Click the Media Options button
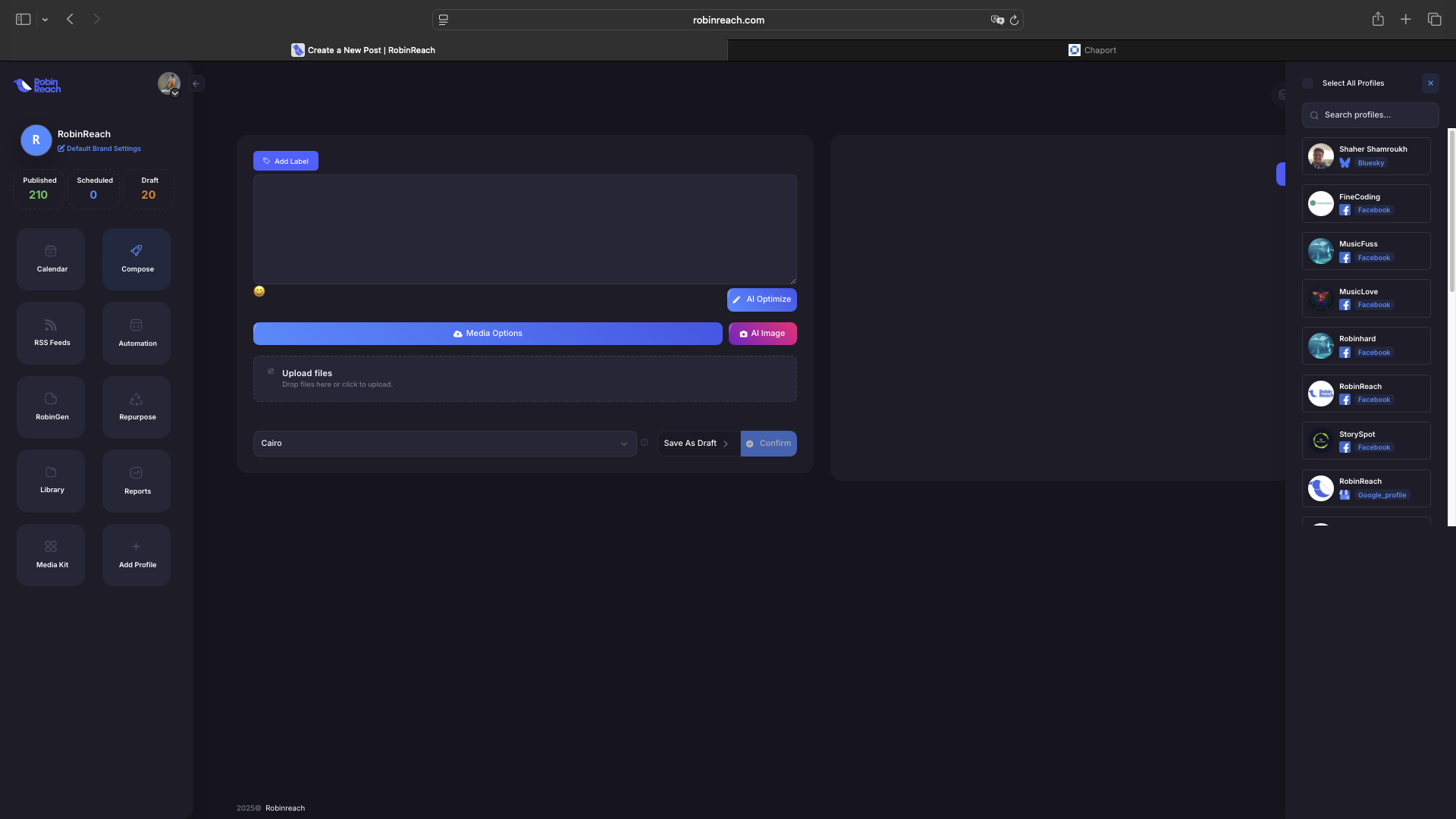 (488, 334)
